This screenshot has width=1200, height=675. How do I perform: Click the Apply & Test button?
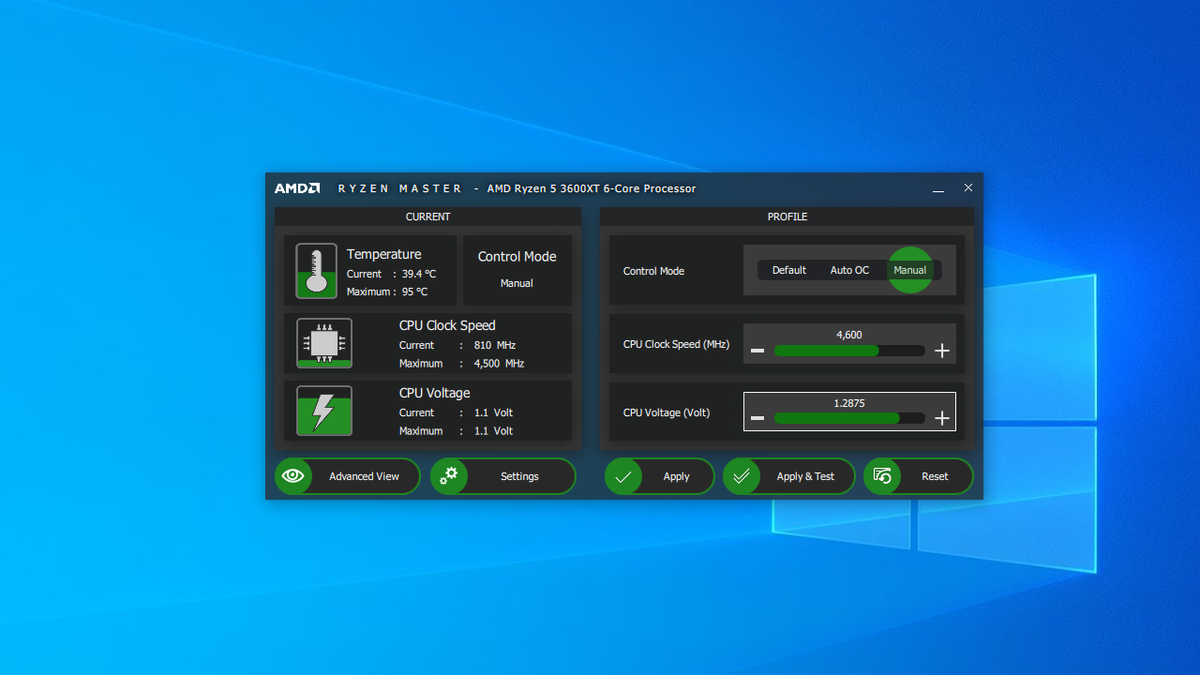click(789, 477)
